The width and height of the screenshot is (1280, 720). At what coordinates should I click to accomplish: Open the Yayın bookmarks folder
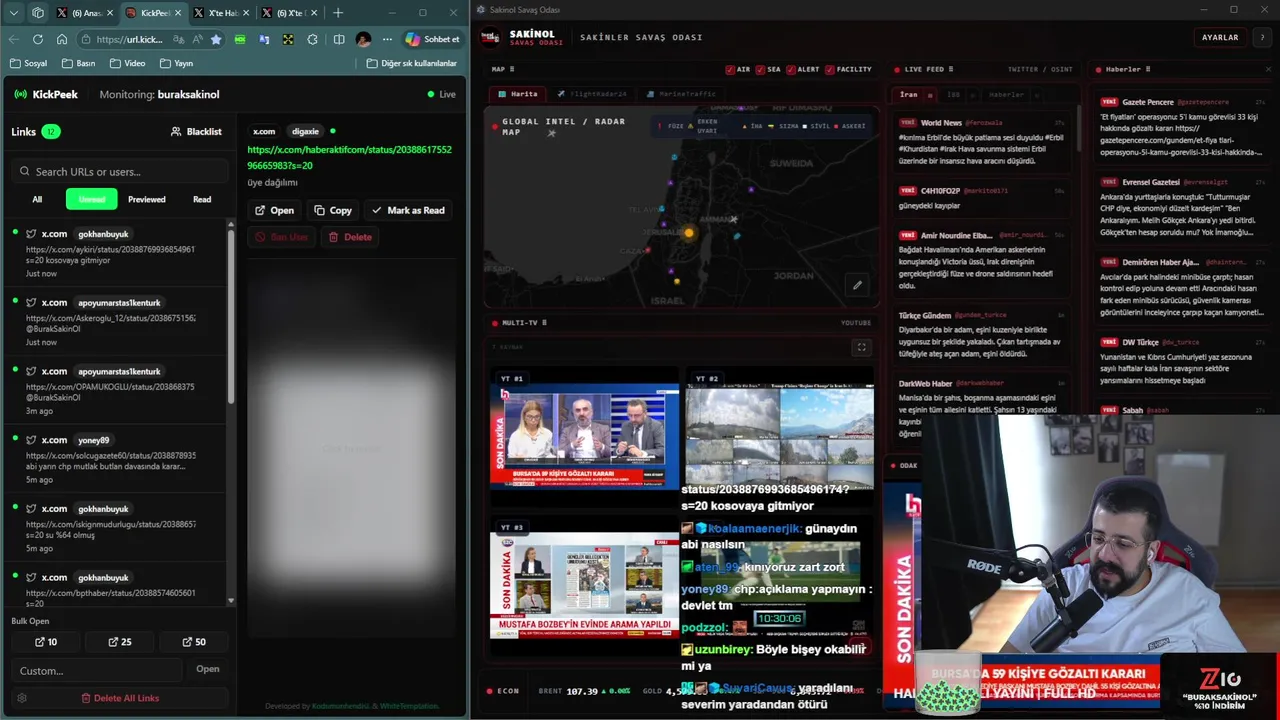[175, 63]
